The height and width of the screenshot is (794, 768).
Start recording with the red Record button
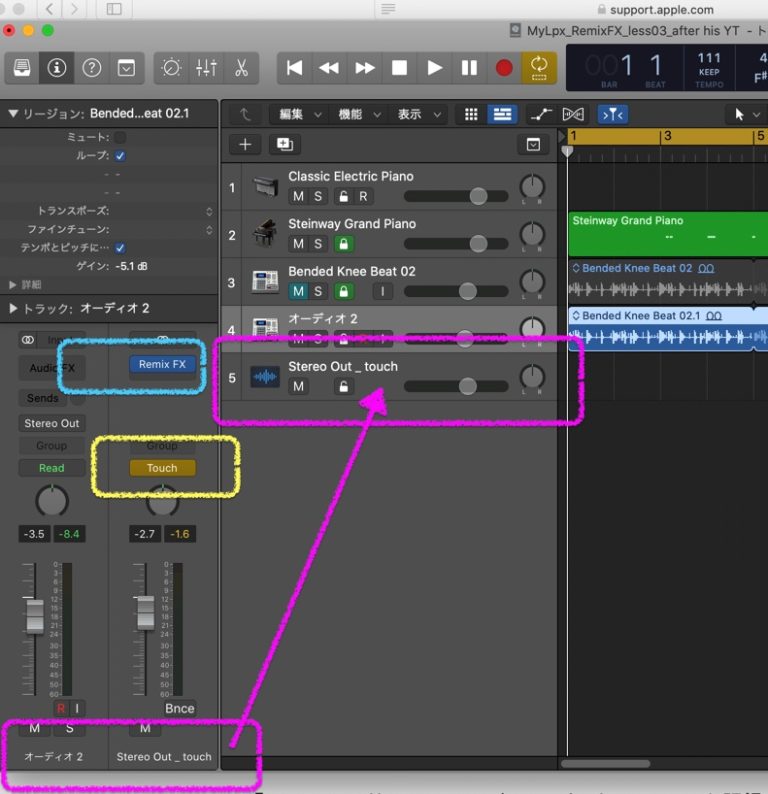pos(504,67)
